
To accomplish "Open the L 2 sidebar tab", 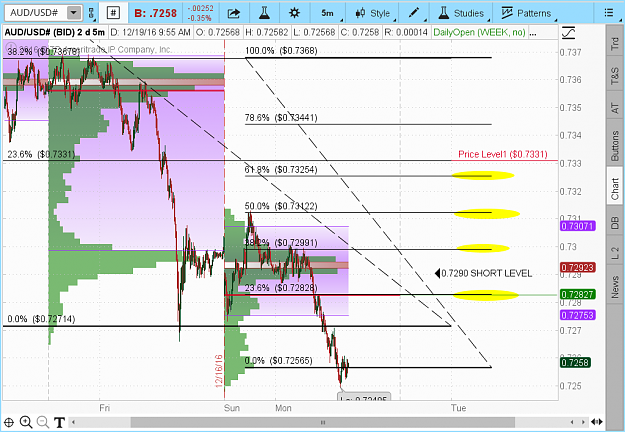I will click(x=614, y=253).
